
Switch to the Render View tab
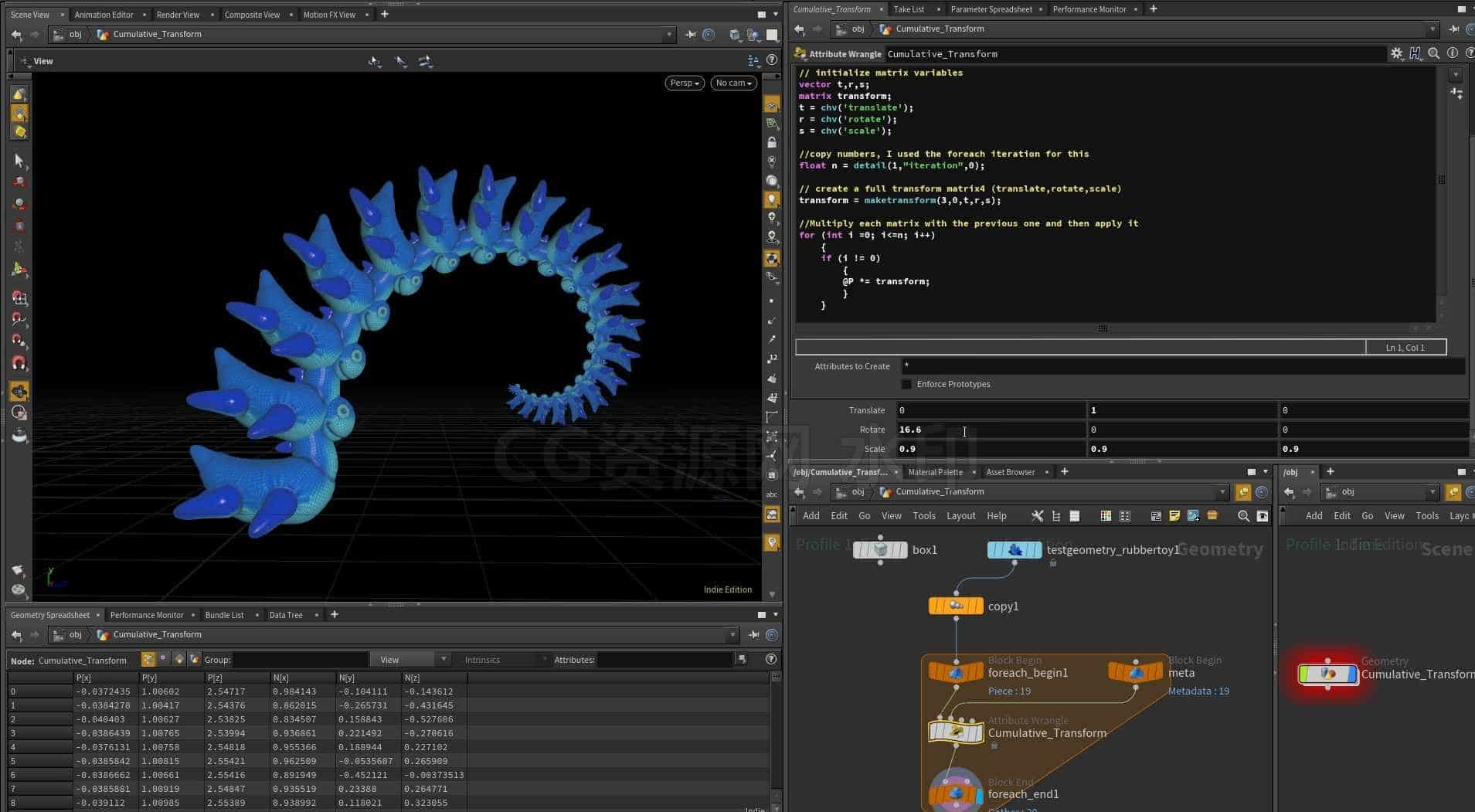178,15
